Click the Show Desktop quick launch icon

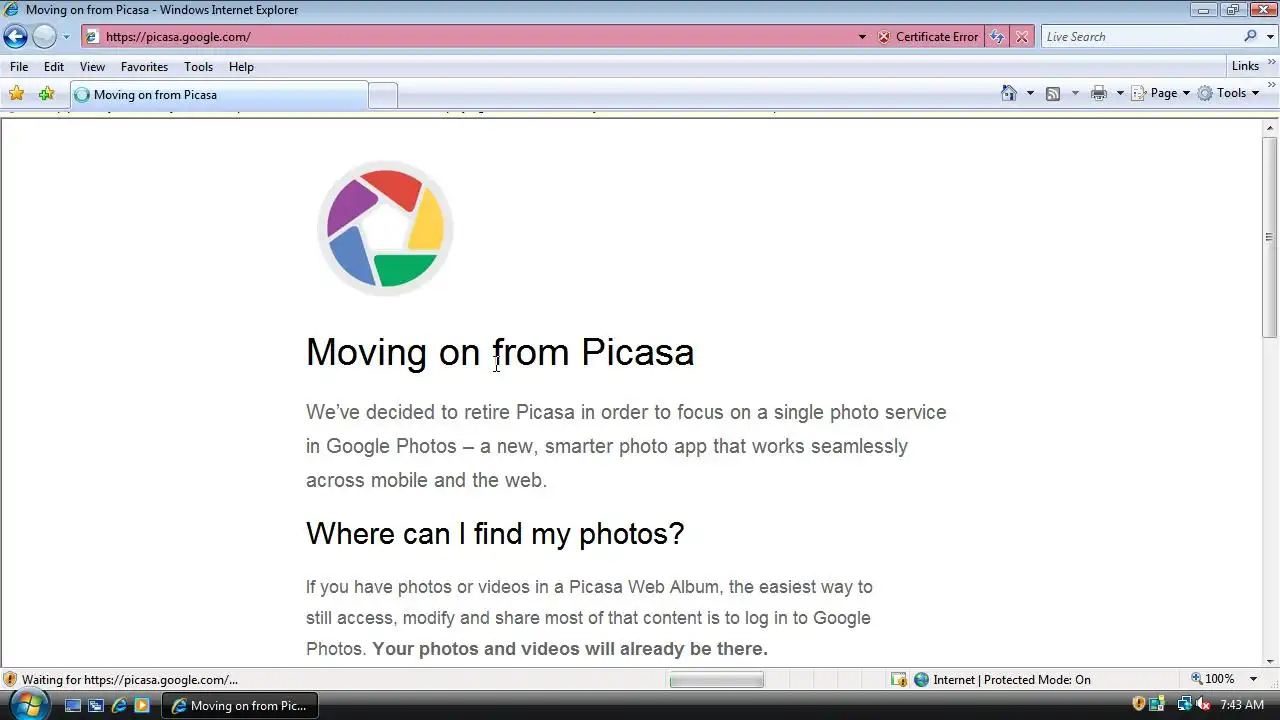pos(72,706)
